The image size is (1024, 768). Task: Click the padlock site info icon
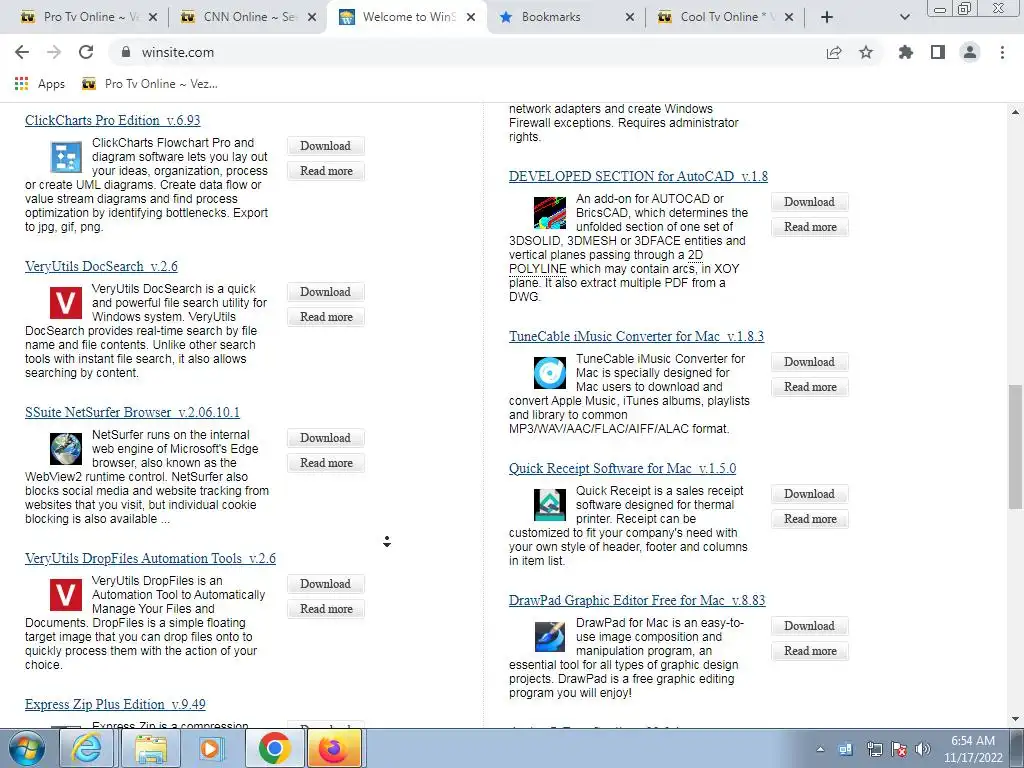pos(126,52)
